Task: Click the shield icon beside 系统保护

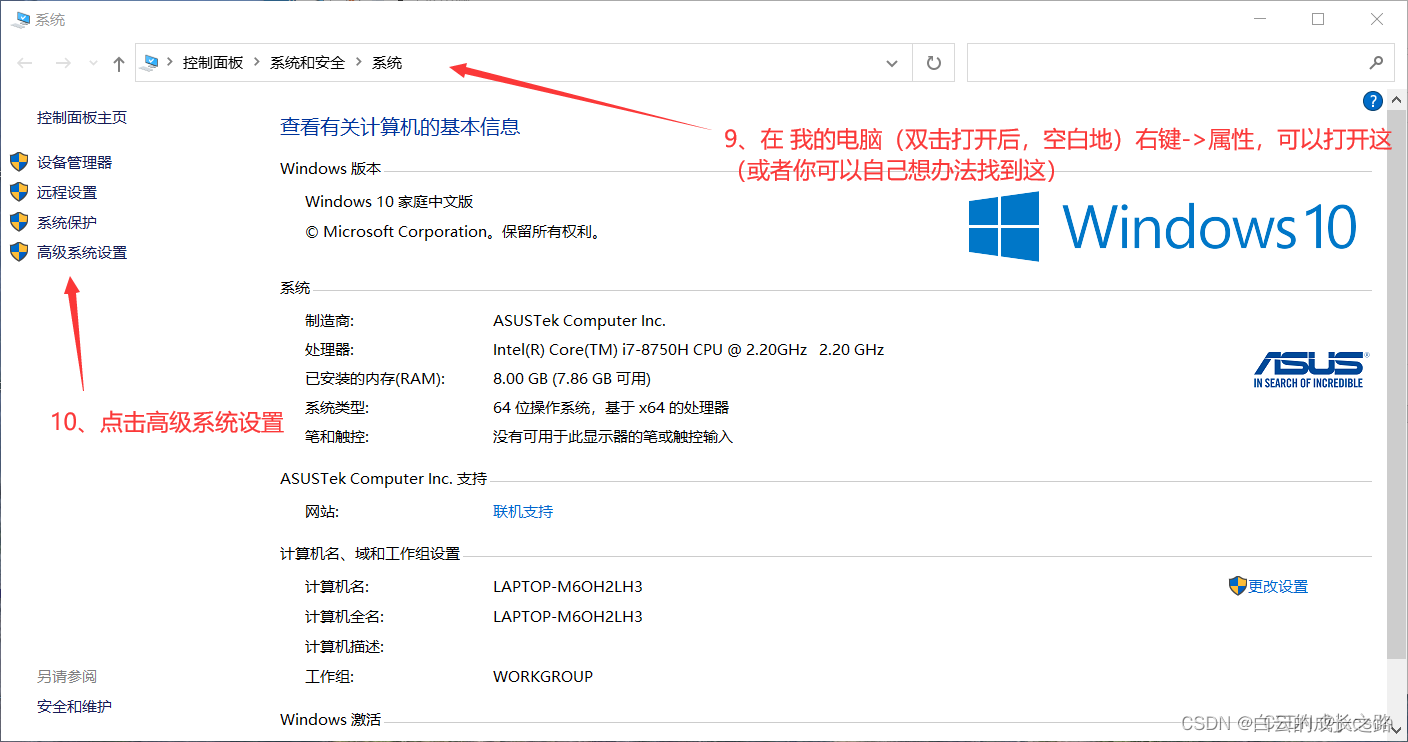Action: (x=19, y=222)
